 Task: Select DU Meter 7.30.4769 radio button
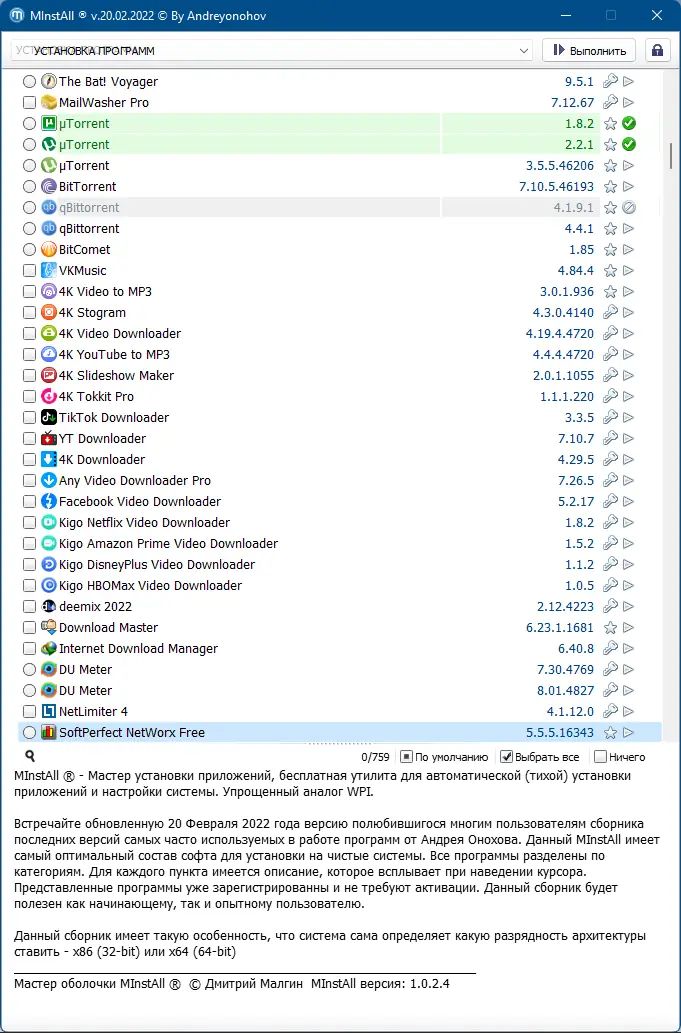click(x=29, y=669)
